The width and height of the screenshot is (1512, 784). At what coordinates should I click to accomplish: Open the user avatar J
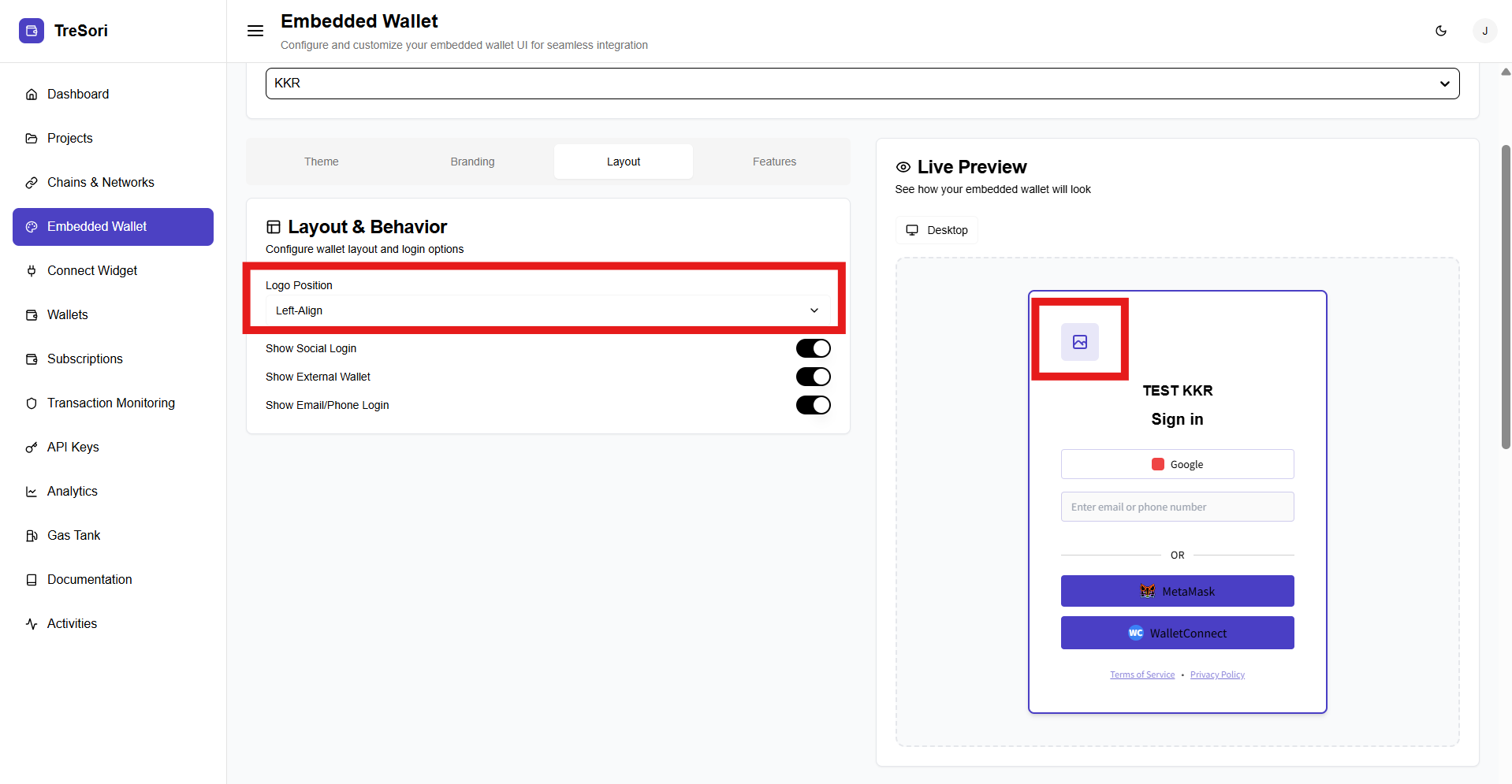pos(1484,31)
